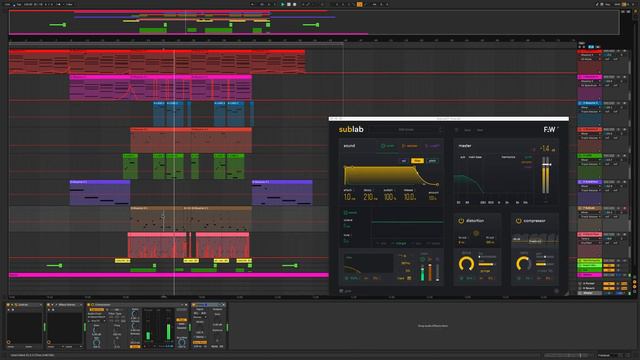Select the long magenta clip on bottom track
This screenshot has height=360, width=640.
click(169, 275)
